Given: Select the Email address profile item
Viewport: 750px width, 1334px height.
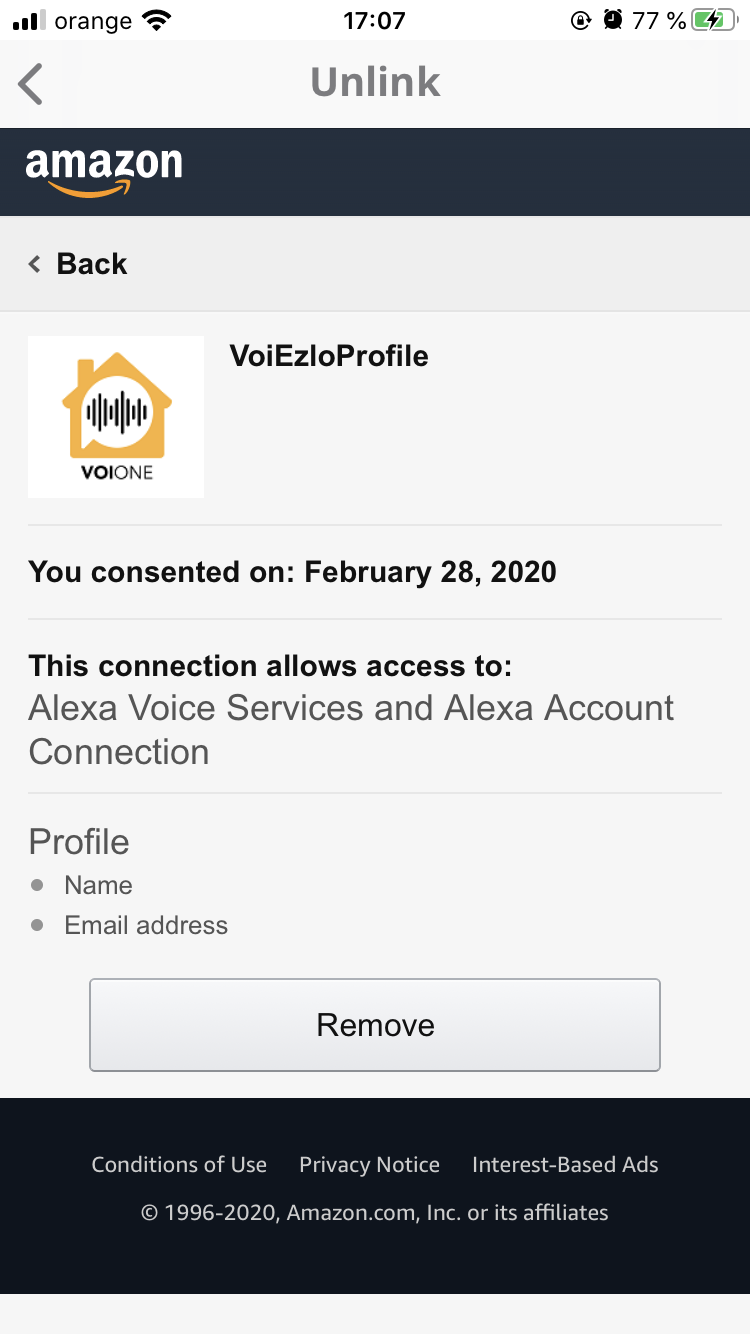Looking at the screenshot, I should tap(146, 925).
